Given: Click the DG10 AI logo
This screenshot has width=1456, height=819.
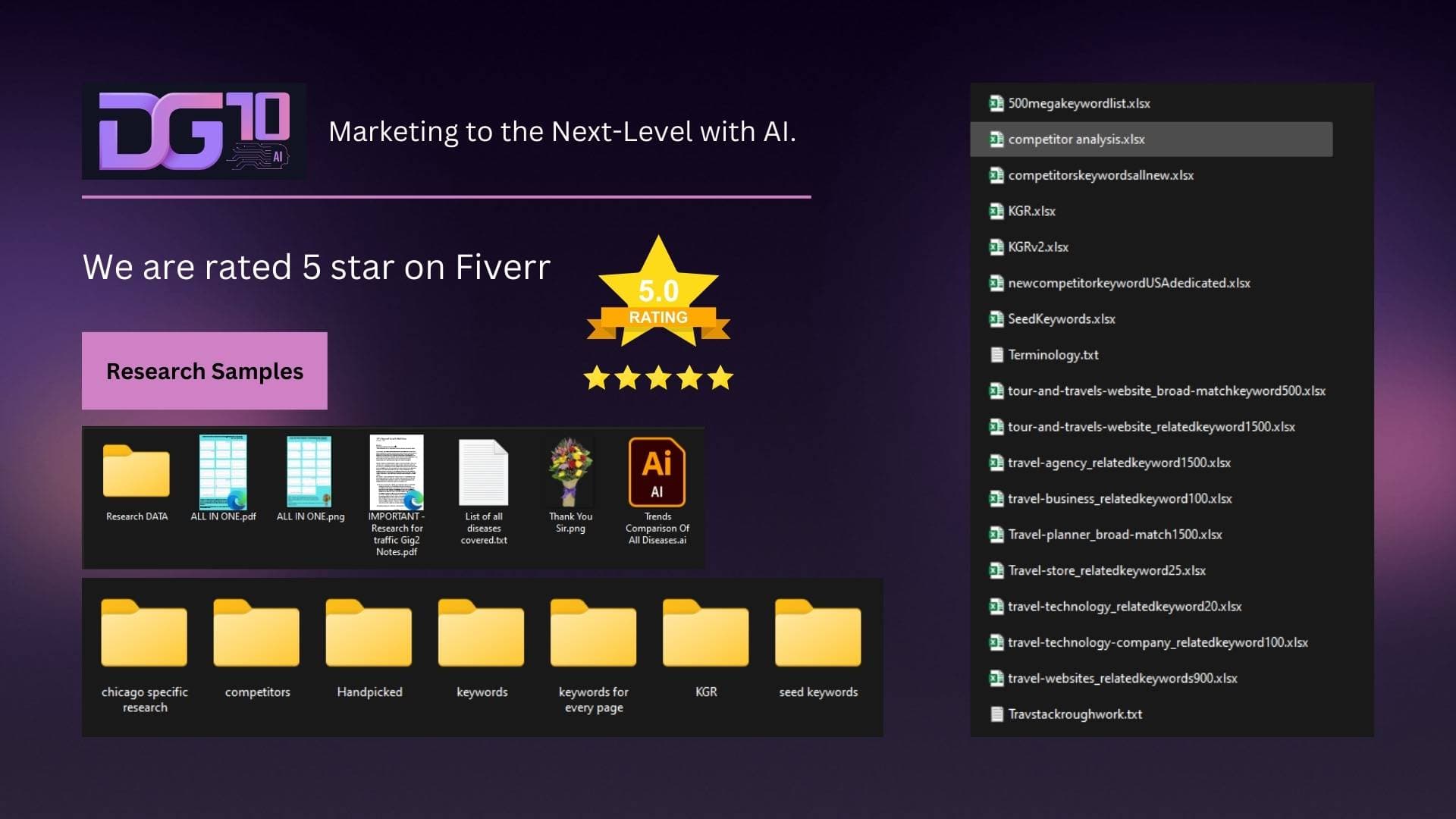Looking at the screenshot, I should pos(194,131).
